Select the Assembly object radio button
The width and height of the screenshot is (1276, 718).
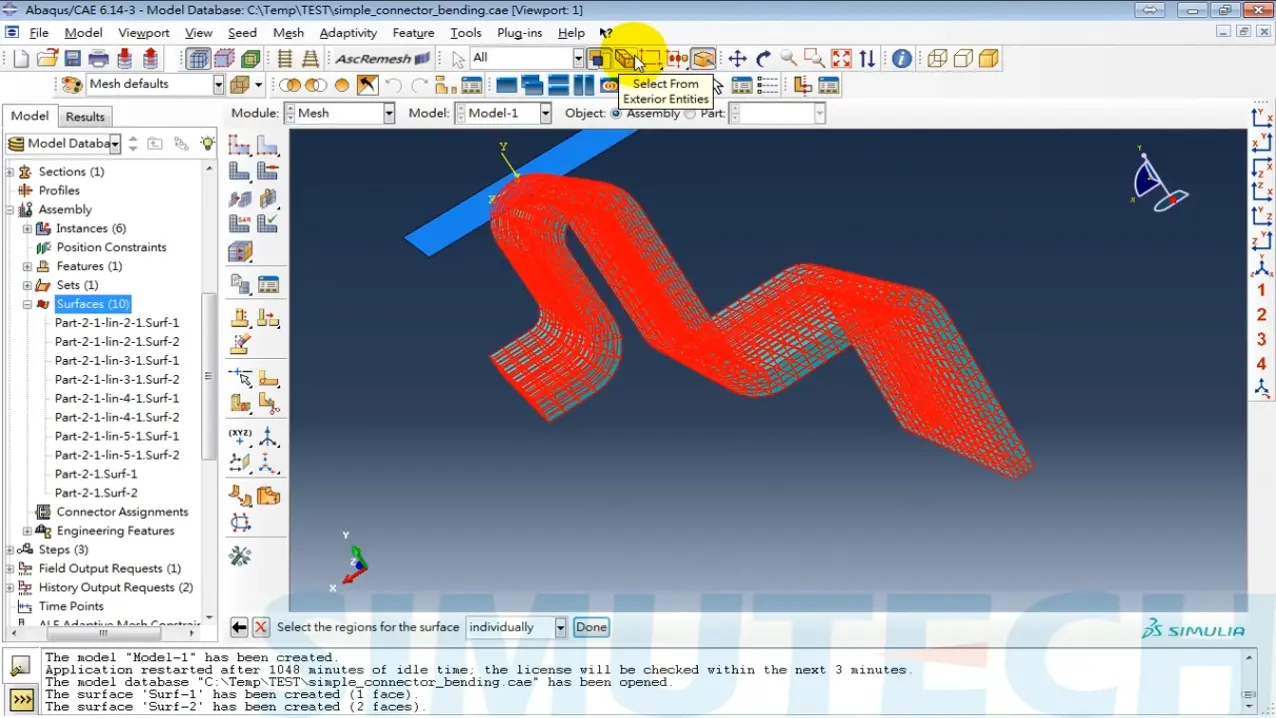tap(616, 113)
